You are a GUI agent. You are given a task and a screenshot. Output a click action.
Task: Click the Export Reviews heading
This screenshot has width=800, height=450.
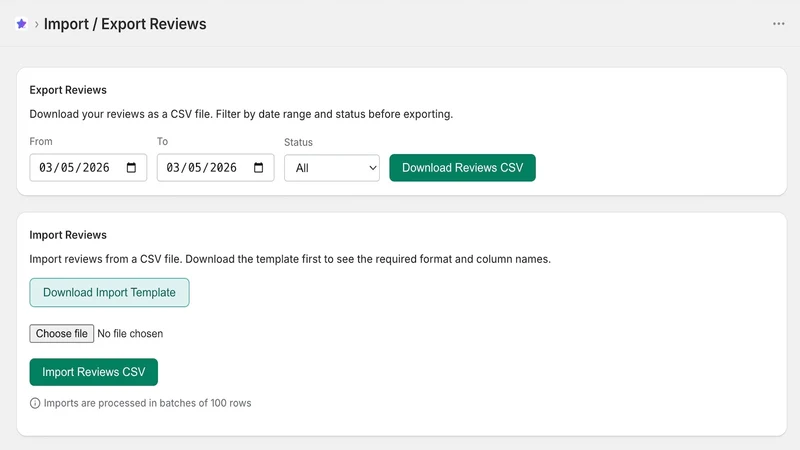click(68, 90)
